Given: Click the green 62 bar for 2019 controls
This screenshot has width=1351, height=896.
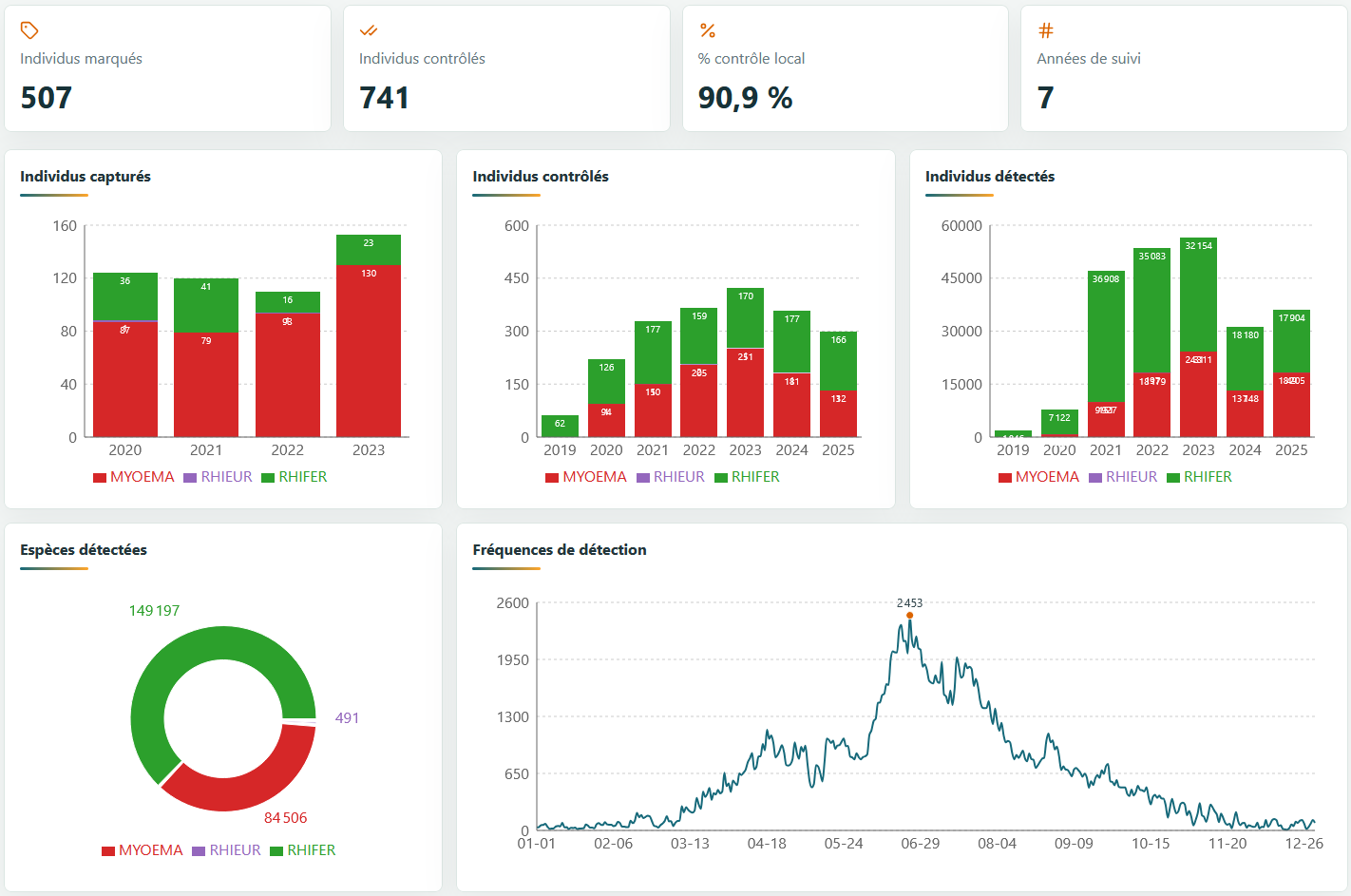Looking at the screenshot, I should tap(560, 426).
